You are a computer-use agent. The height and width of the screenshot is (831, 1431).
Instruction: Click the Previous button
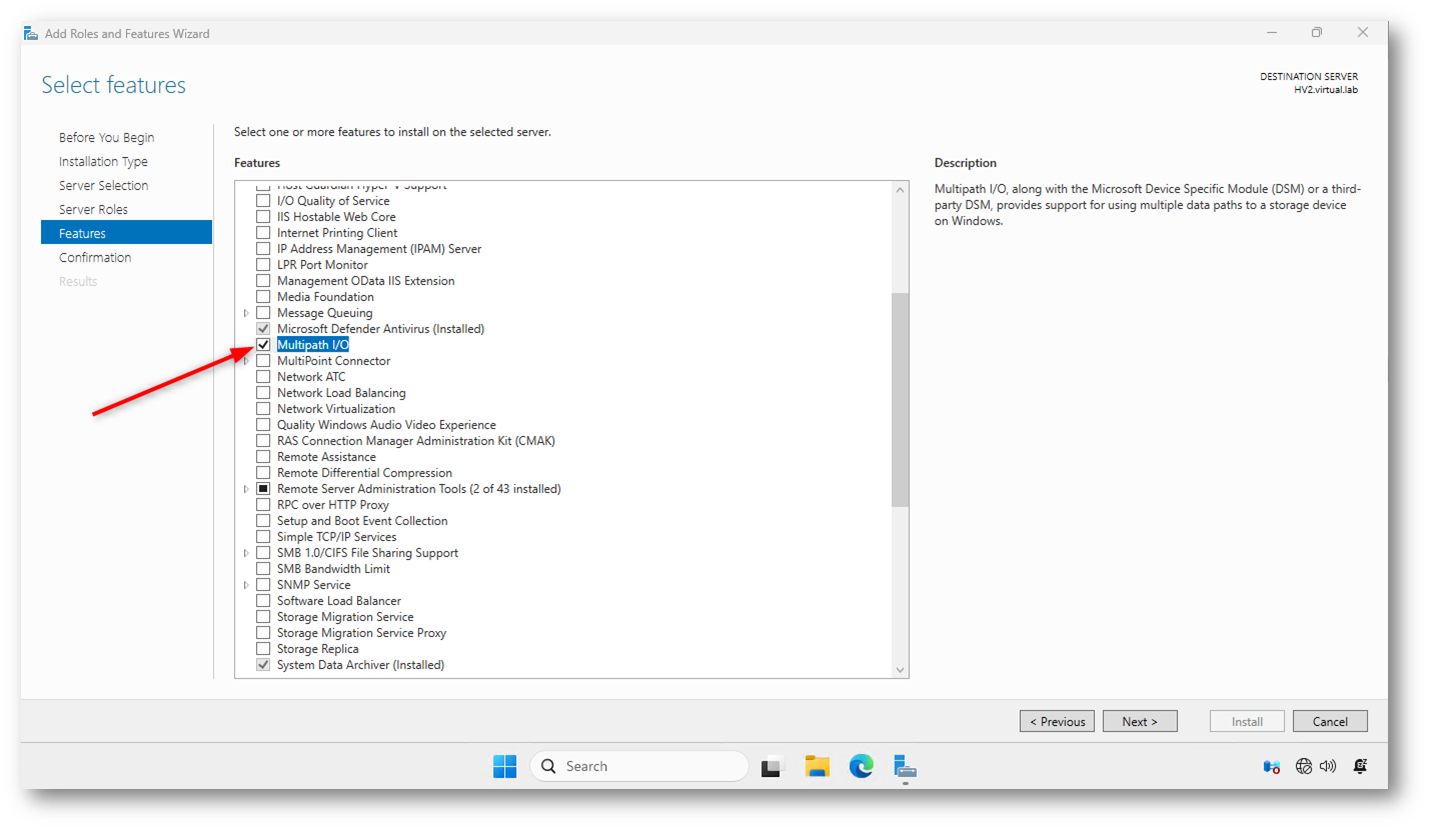1057,721
